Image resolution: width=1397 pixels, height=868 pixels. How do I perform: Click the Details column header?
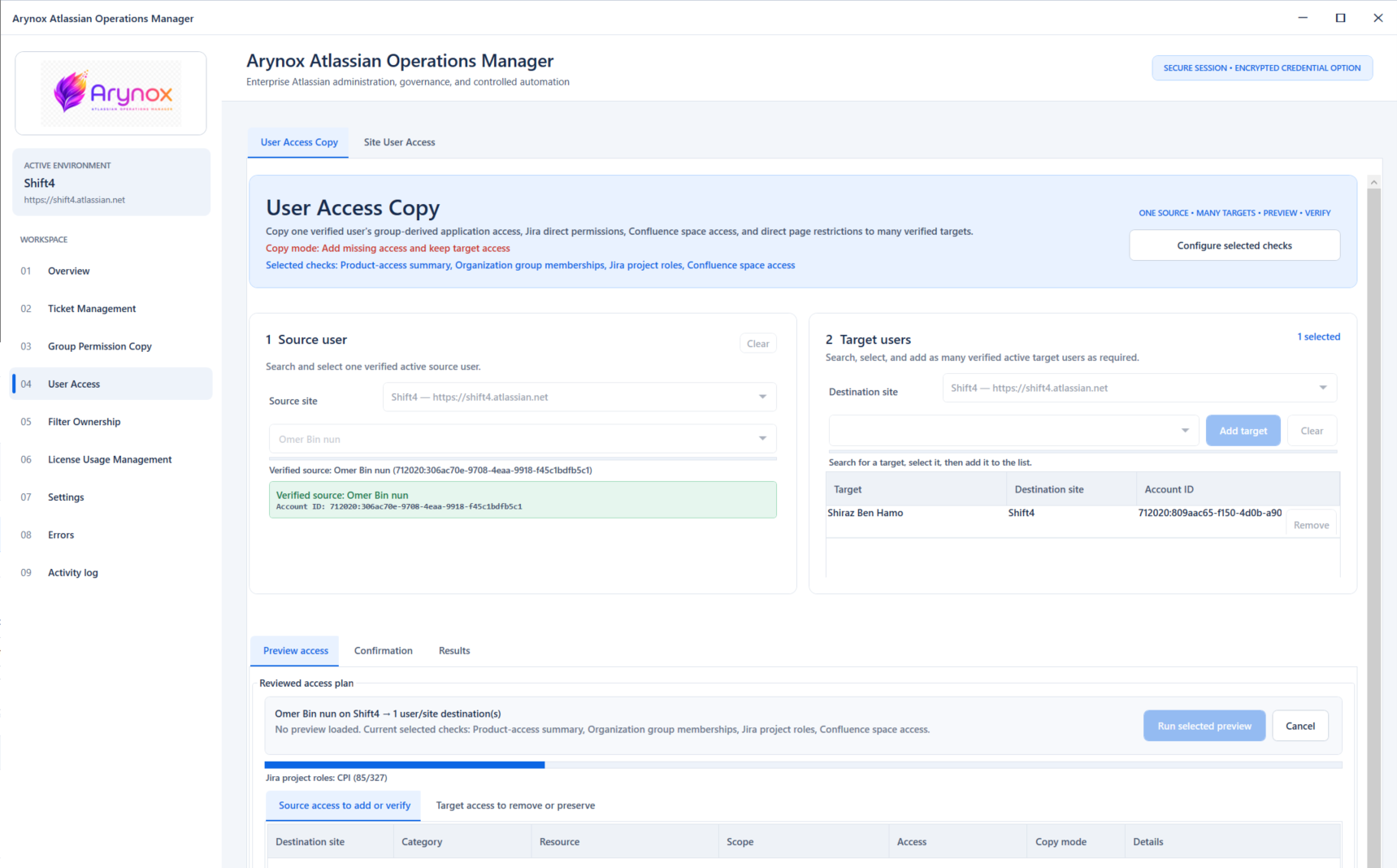click(x=1233, y=842)
